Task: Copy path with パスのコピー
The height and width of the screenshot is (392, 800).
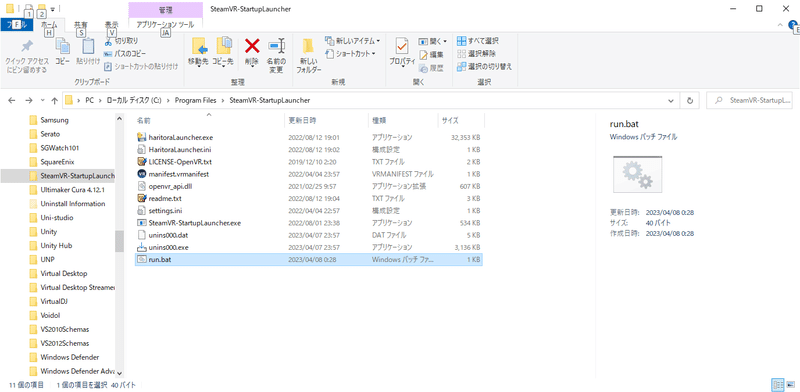Action: 125,54
